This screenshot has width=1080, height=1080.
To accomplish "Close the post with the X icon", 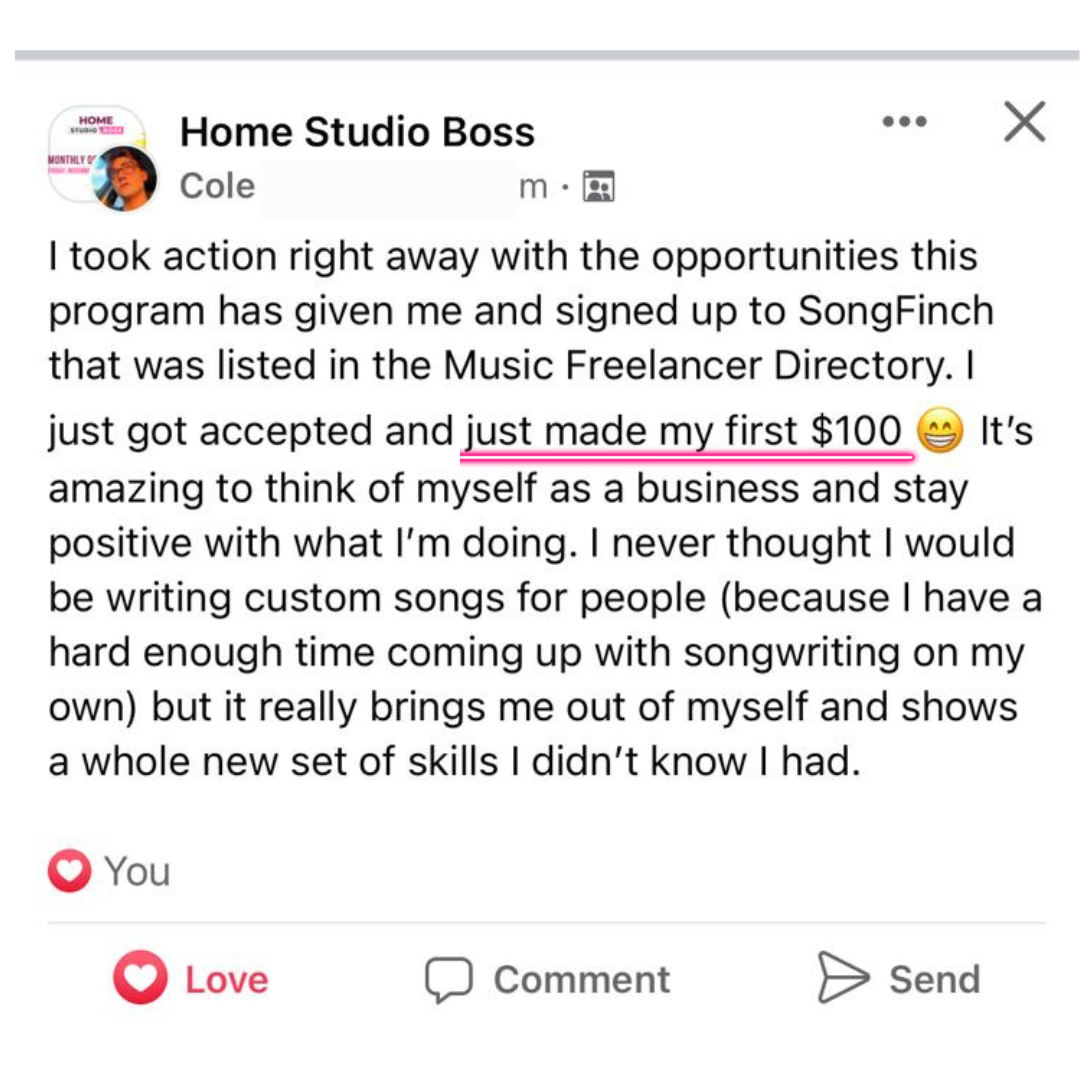I will click(x=1023, y=122).
